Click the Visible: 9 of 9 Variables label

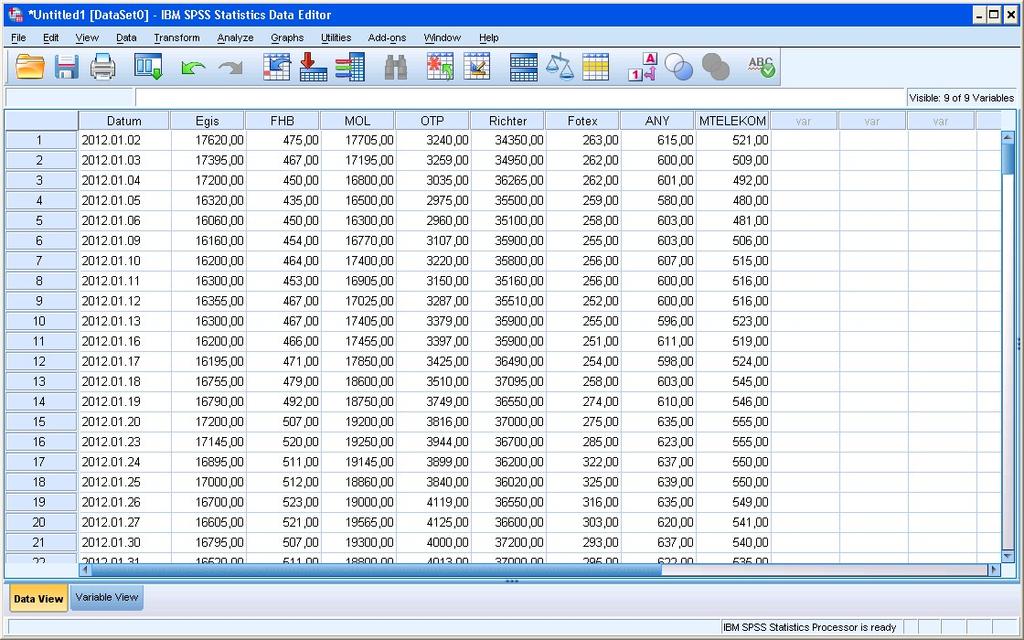[961, 98]
